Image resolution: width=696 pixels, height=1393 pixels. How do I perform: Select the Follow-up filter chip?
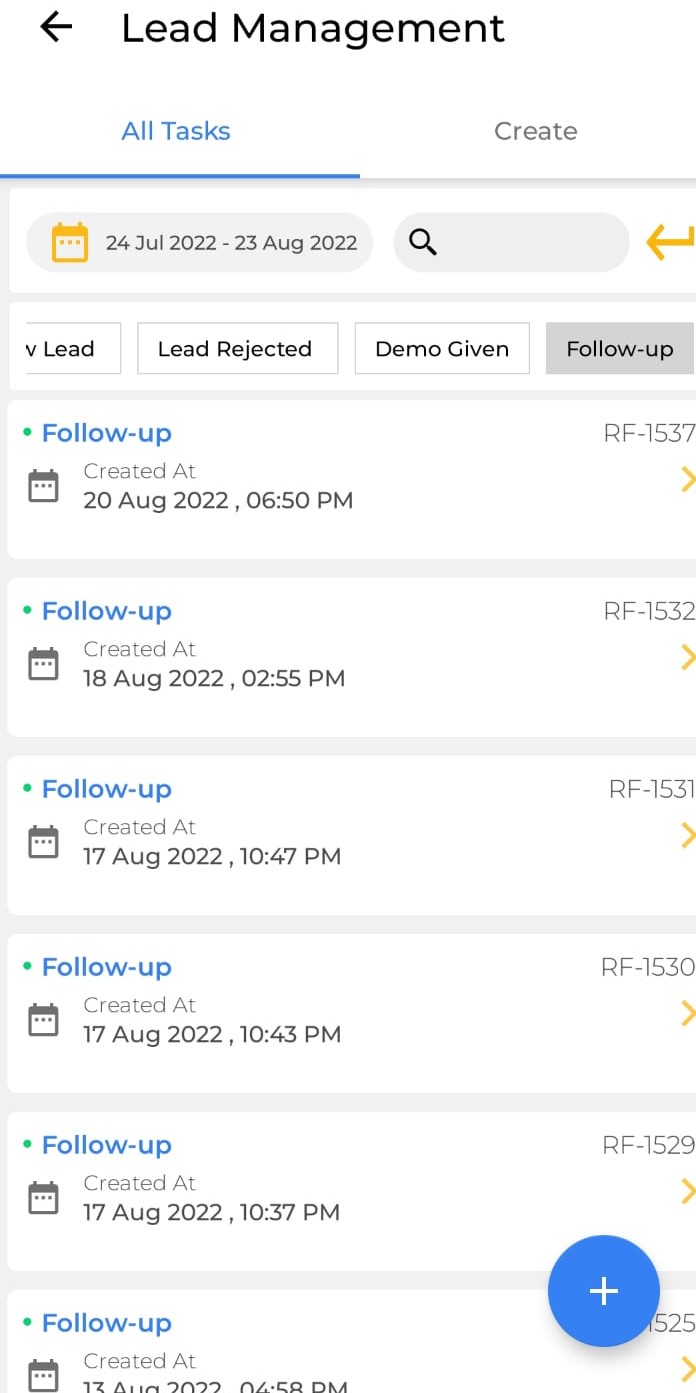620,349
